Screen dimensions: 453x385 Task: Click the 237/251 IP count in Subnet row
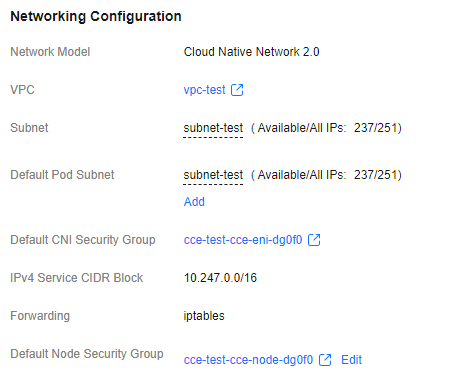[378, 128]
